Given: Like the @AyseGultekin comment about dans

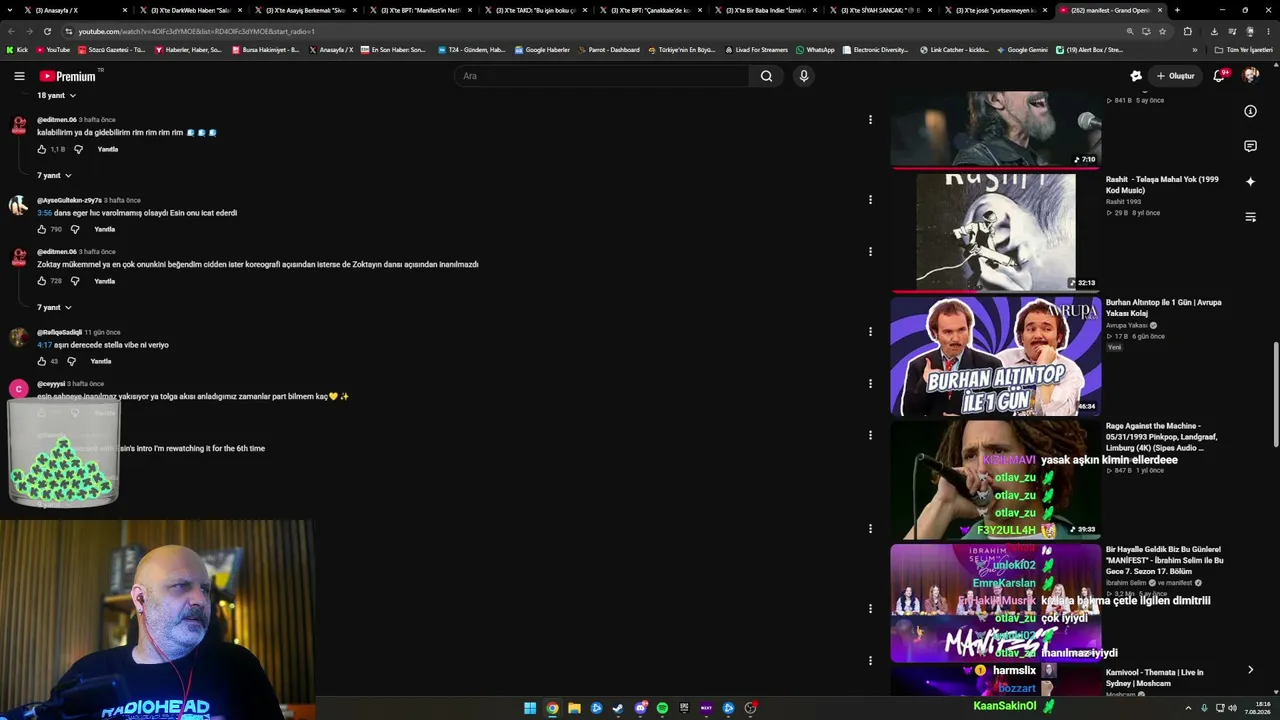Looking at the screenshot, I should click(42, 229).
